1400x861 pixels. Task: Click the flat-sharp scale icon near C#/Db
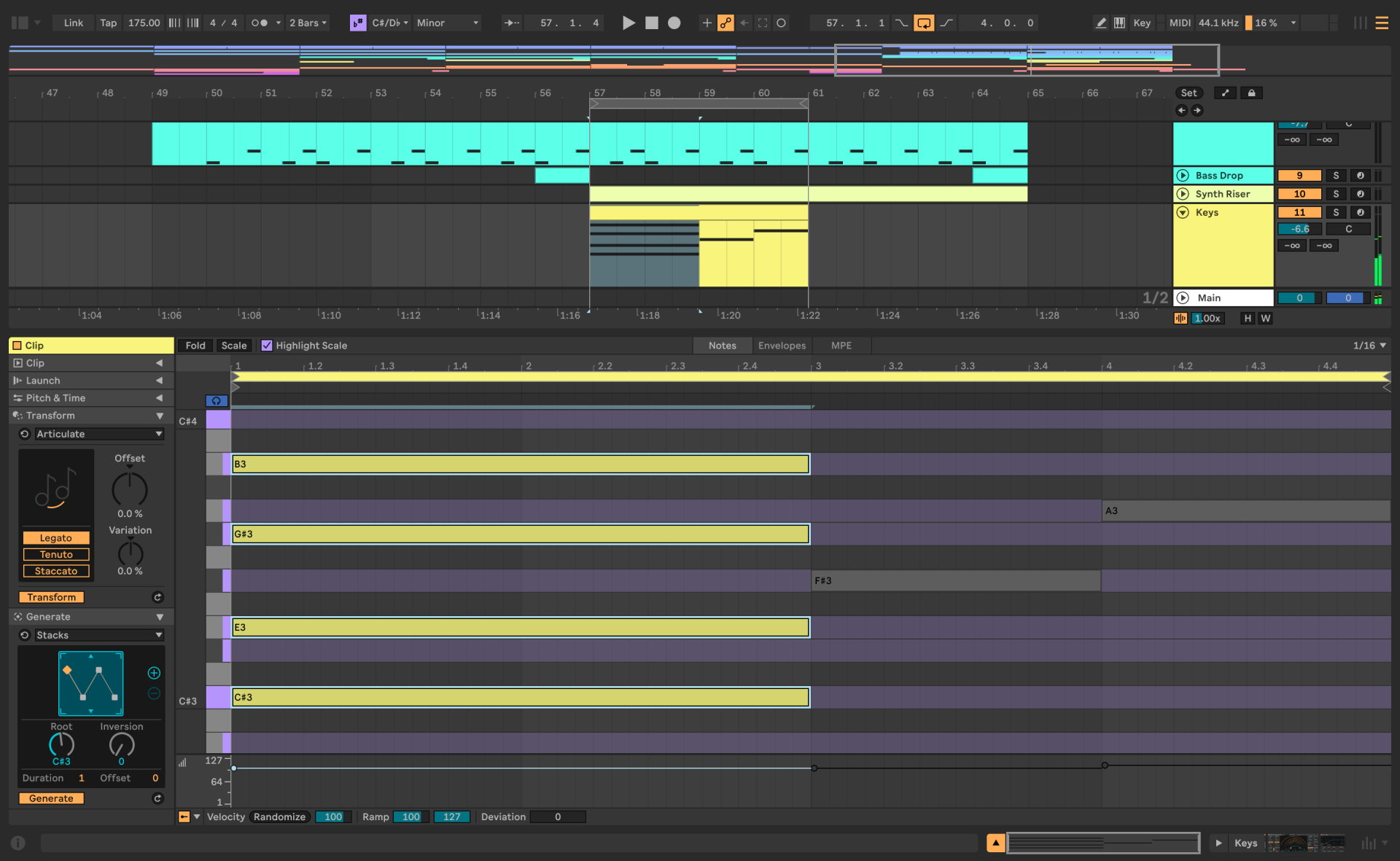357,23
